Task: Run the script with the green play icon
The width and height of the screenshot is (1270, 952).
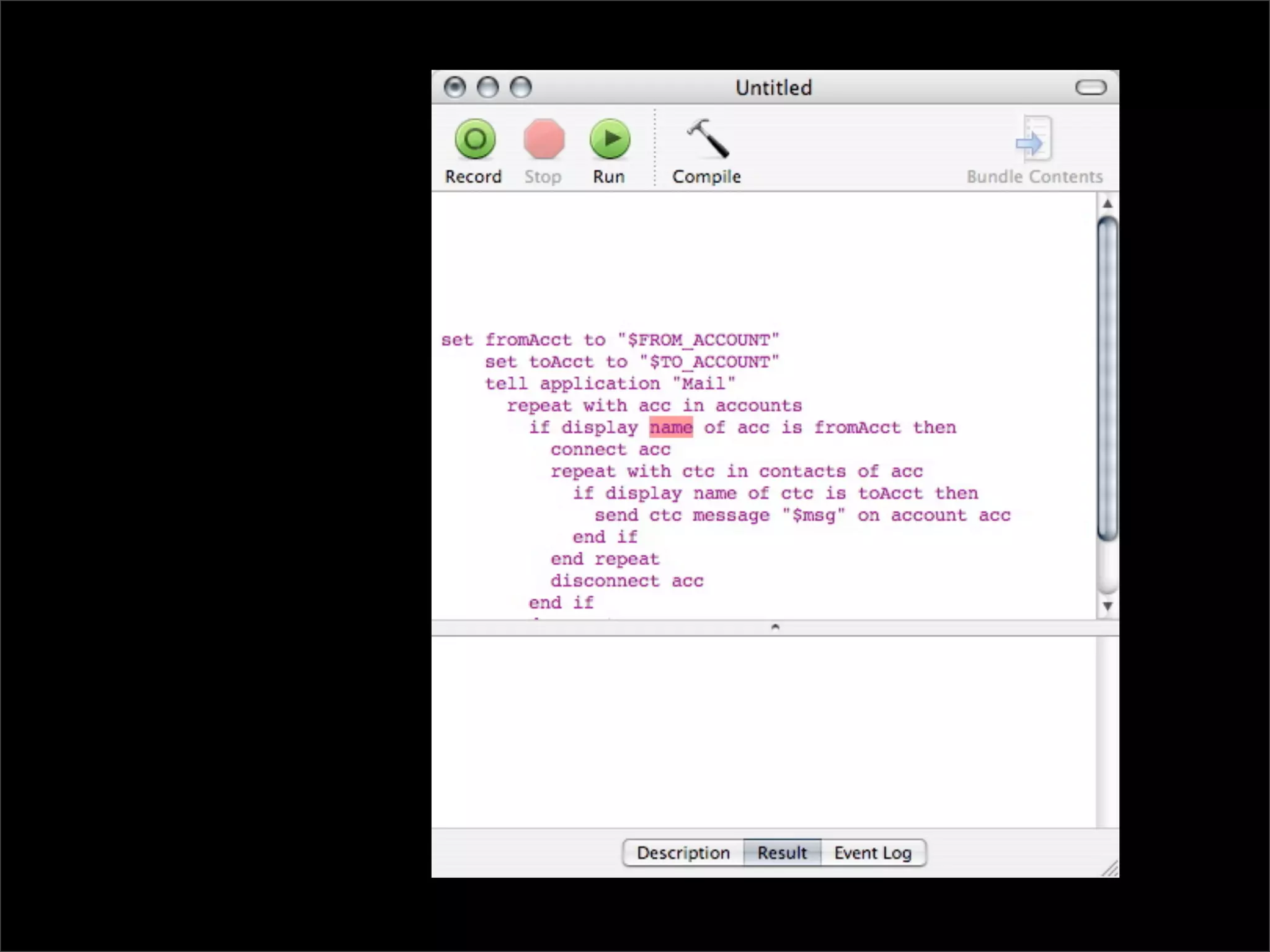Action: (x=610, y=139)
